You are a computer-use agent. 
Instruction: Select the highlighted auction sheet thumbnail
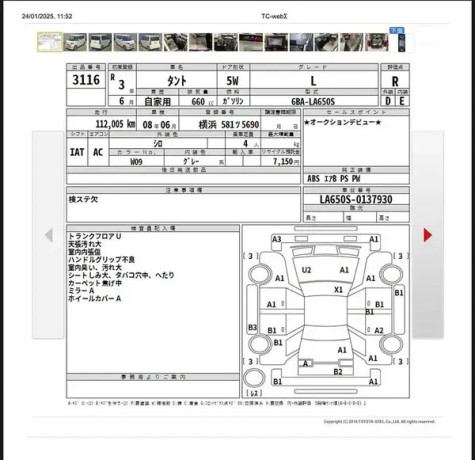point(50,42)
